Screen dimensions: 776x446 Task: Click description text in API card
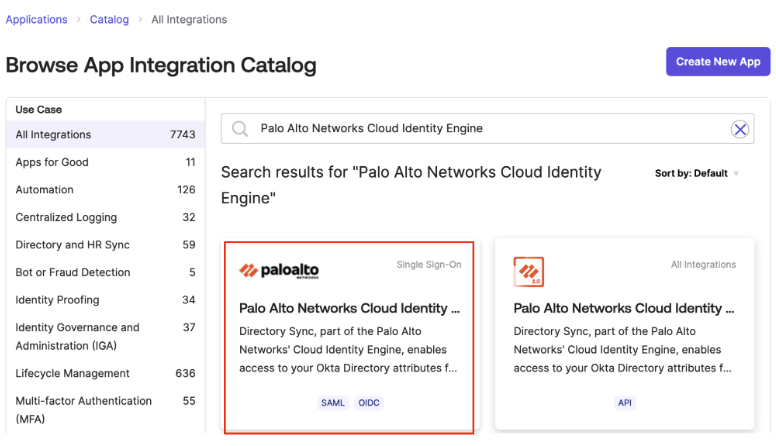click(623, 349)
